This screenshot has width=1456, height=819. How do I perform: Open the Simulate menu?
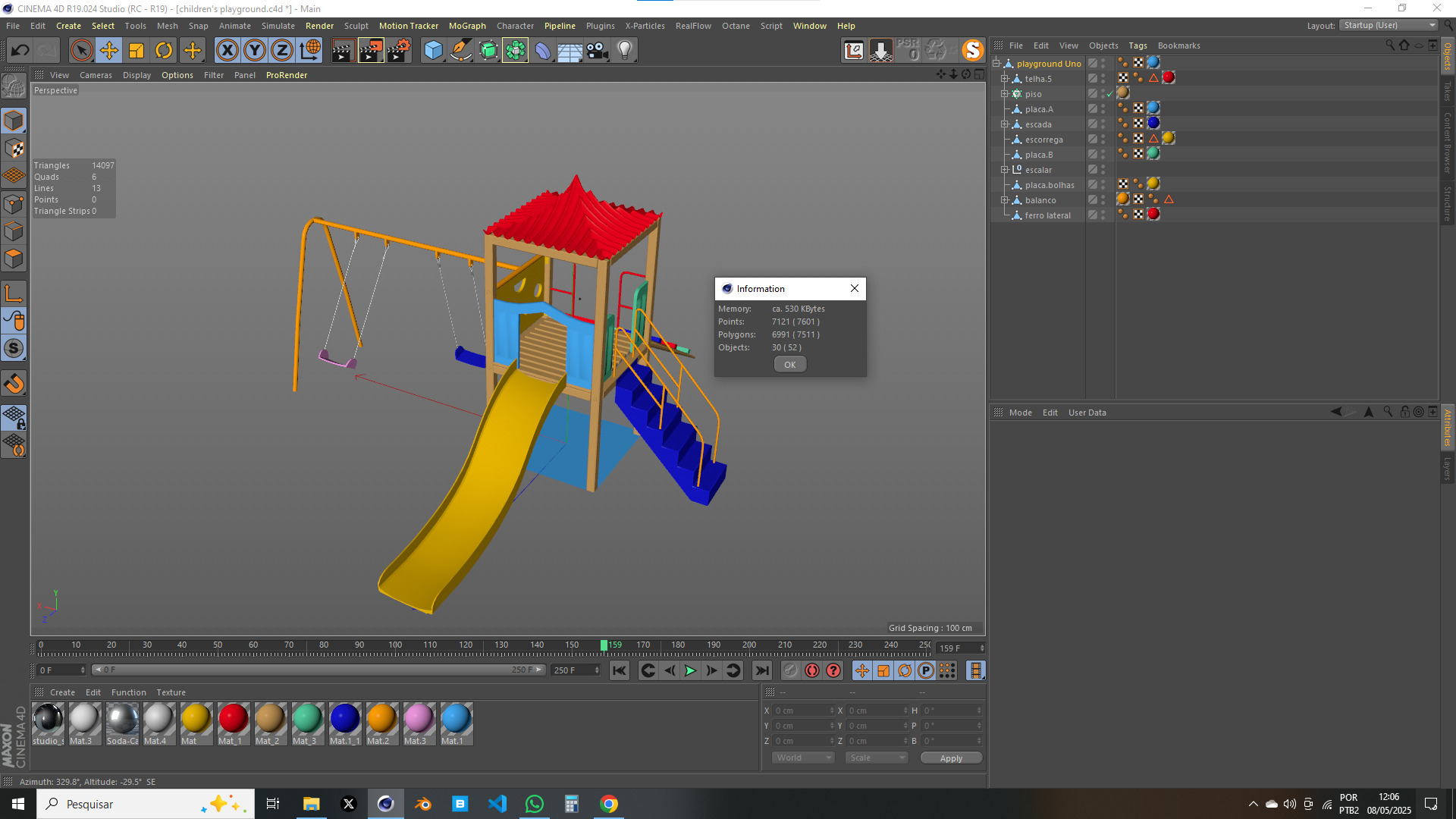[x=278, y=26]
